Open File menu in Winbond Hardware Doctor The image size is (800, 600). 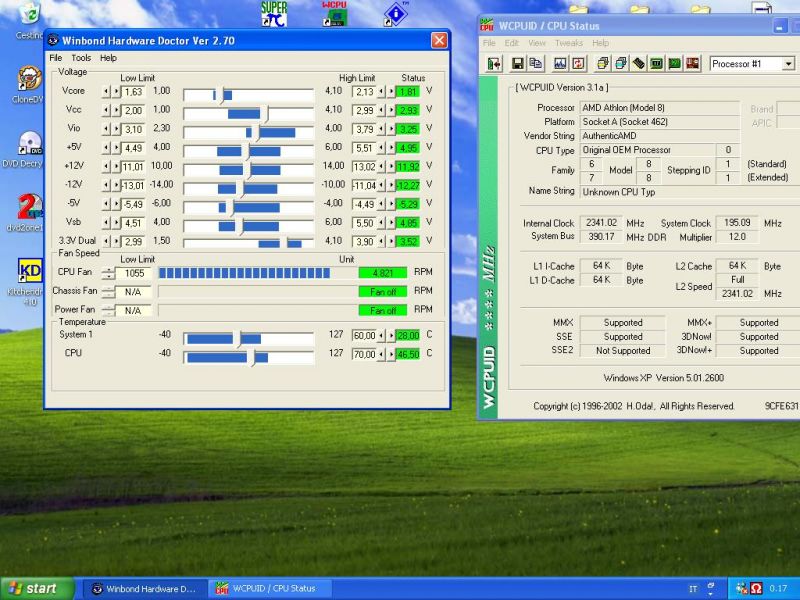pyautogui.click(x=55, y=58)
